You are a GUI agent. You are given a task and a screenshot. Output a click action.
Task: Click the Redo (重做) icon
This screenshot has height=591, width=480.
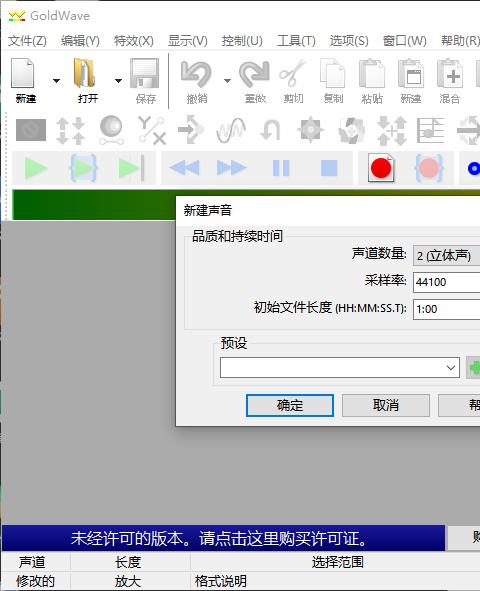255,73
